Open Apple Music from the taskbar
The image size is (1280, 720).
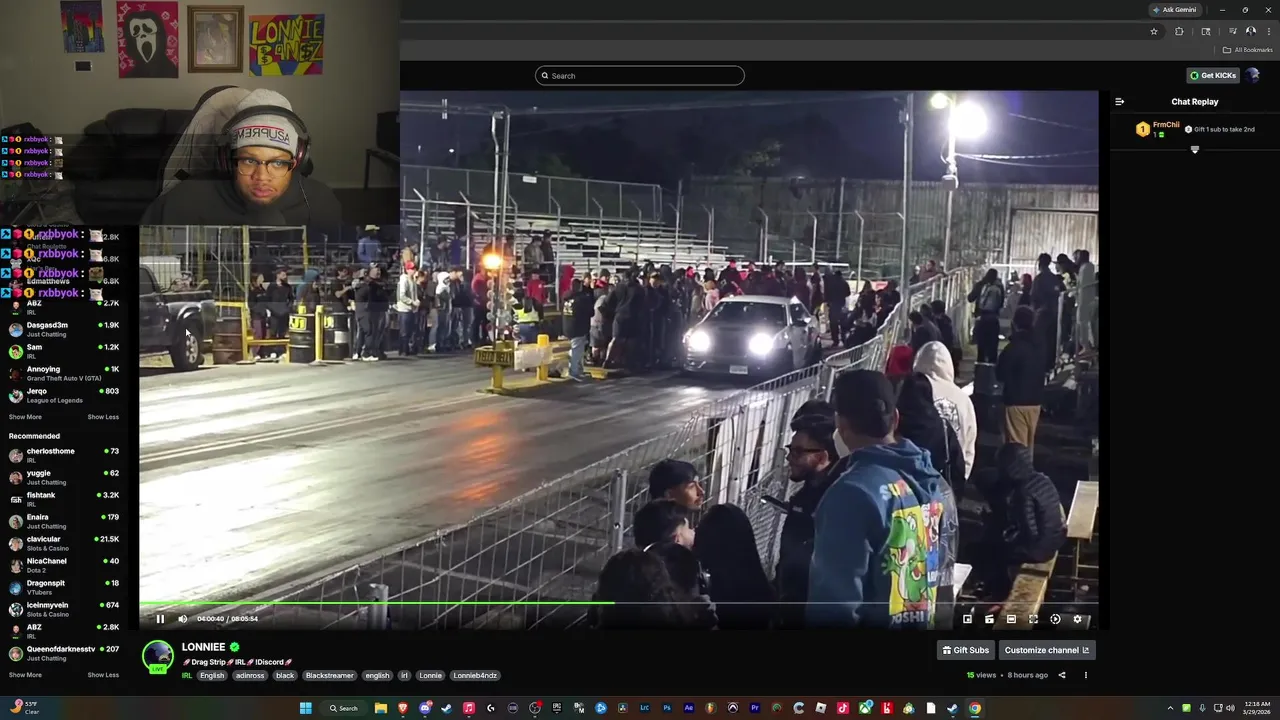pos(469,708)
